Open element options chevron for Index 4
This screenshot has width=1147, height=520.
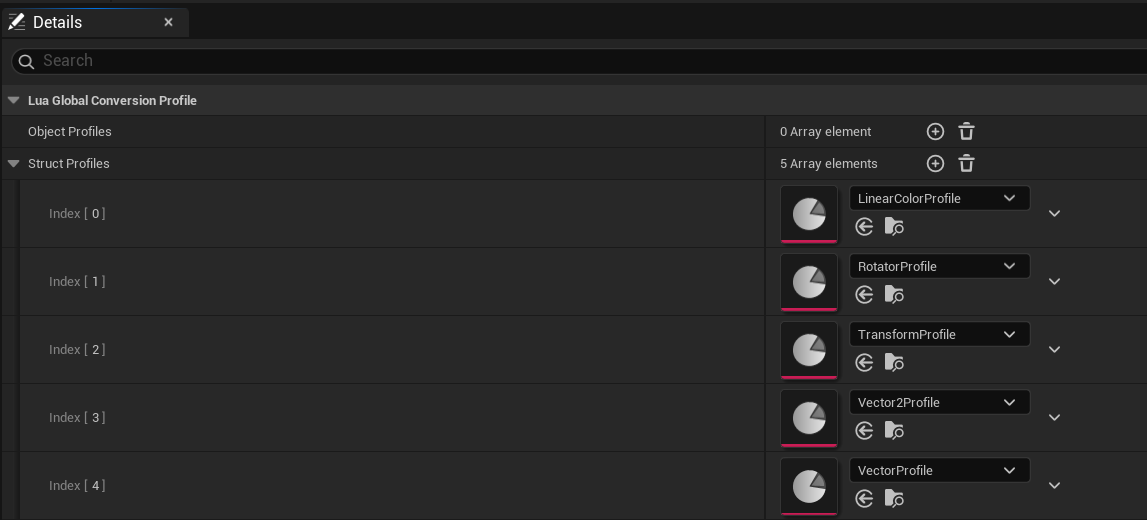coord(1054,486)
